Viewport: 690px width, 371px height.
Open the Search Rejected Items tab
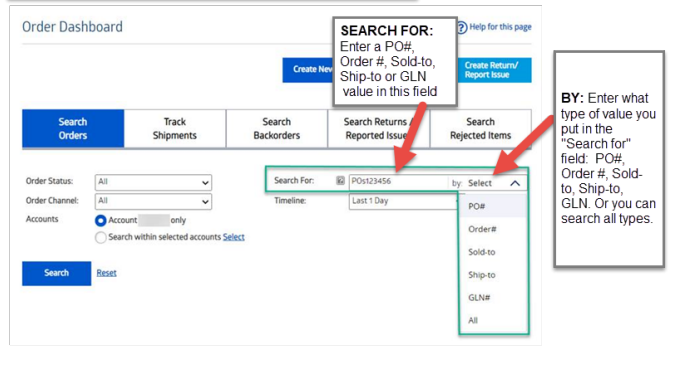[481, 129]
